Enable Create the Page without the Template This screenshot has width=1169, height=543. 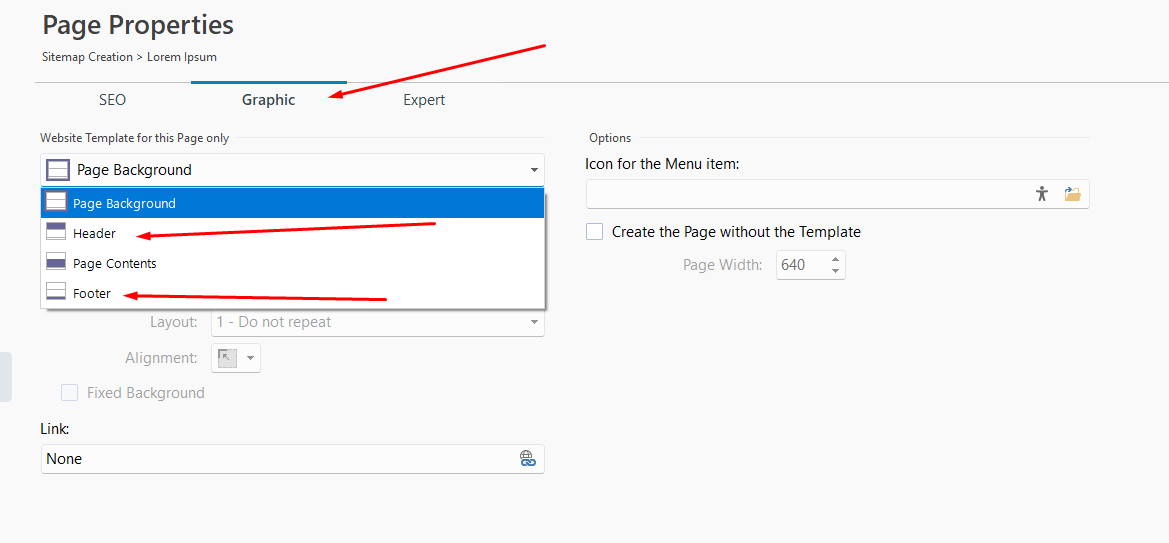(x=595, y=232)
